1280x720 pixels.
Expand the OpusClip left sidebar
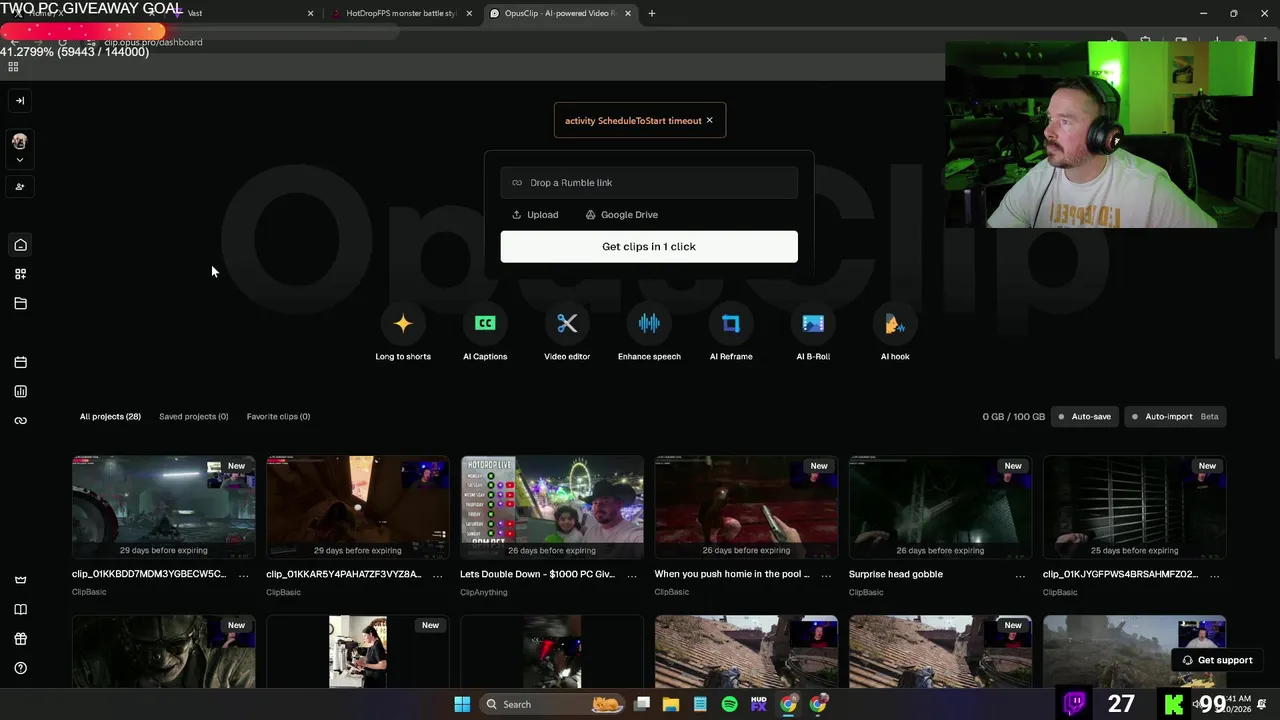(x=20, y=100)
